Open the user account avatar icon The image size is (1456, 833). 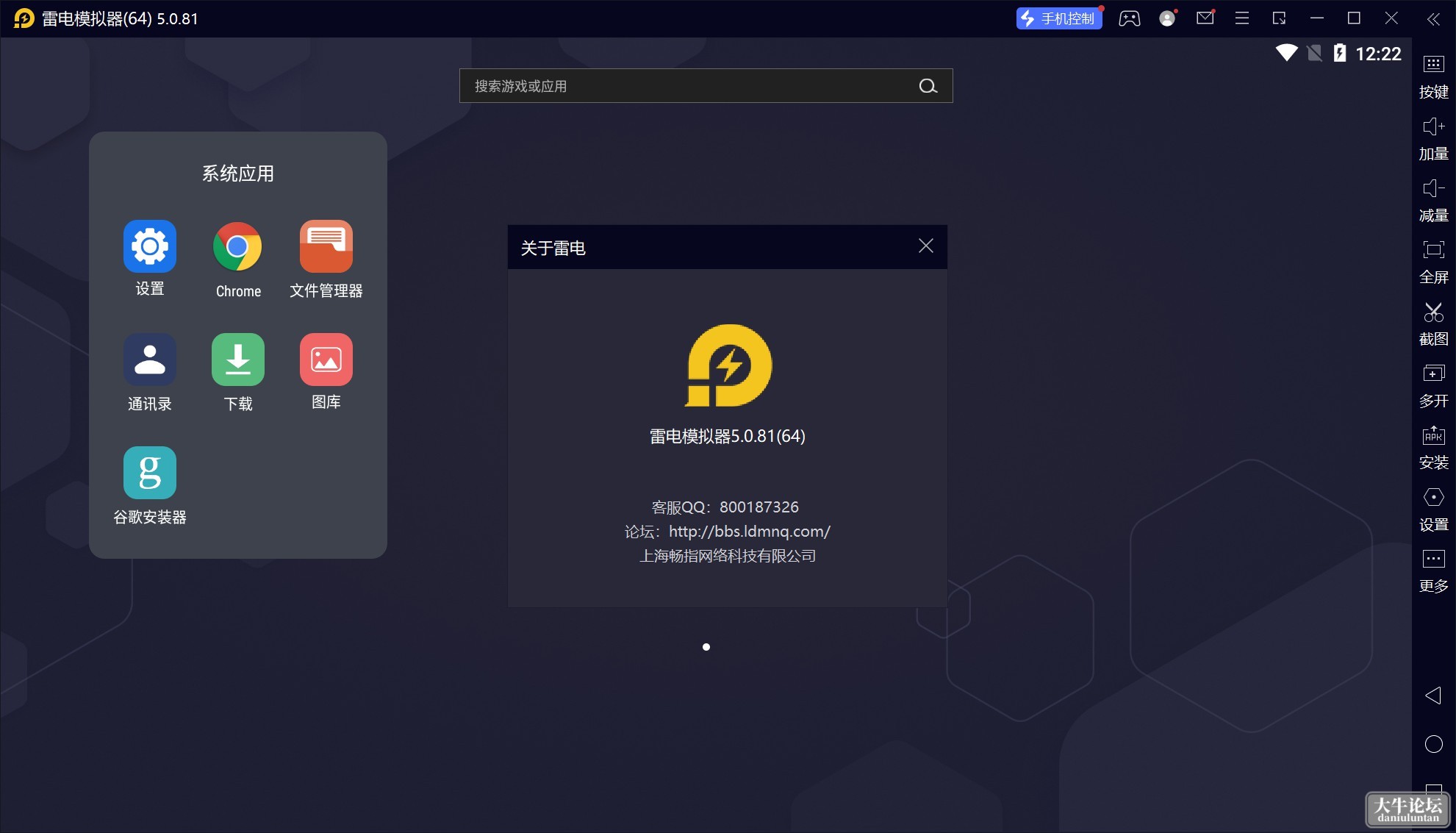pyautogui.click(x=1167, y=18)
